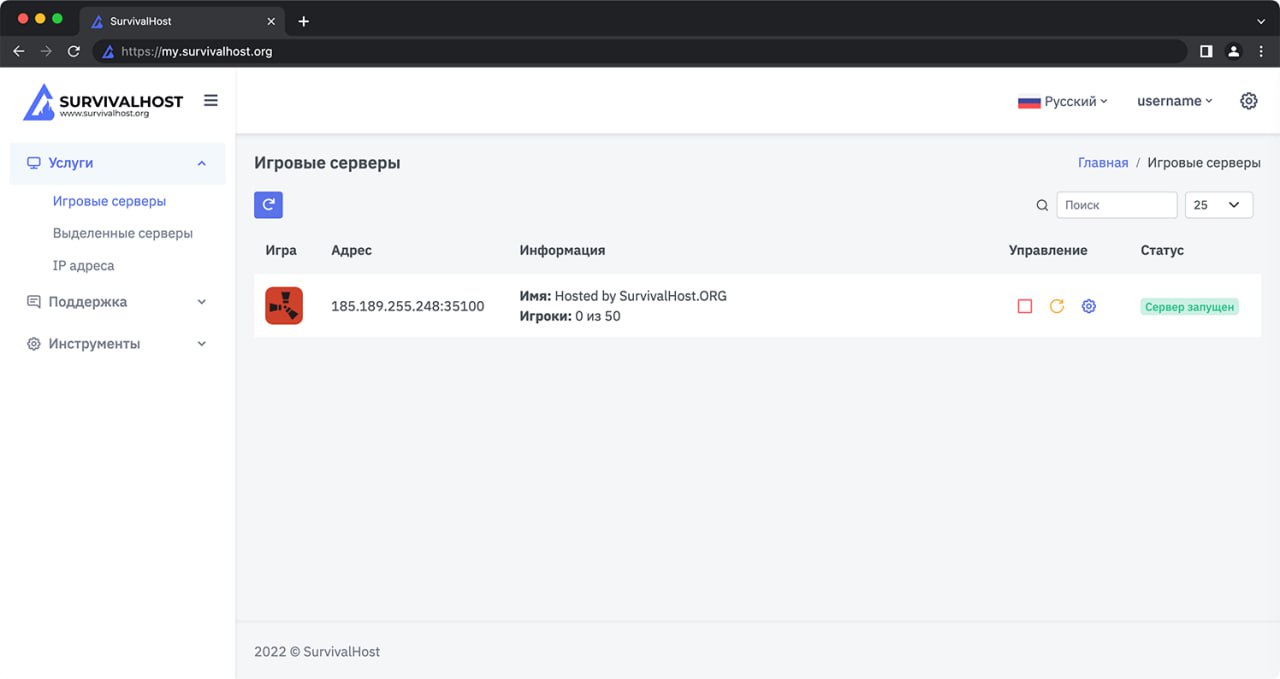Screen dimensions: 1280x679
Task: Click the search magnifier icon
Action: point(1042,205)
